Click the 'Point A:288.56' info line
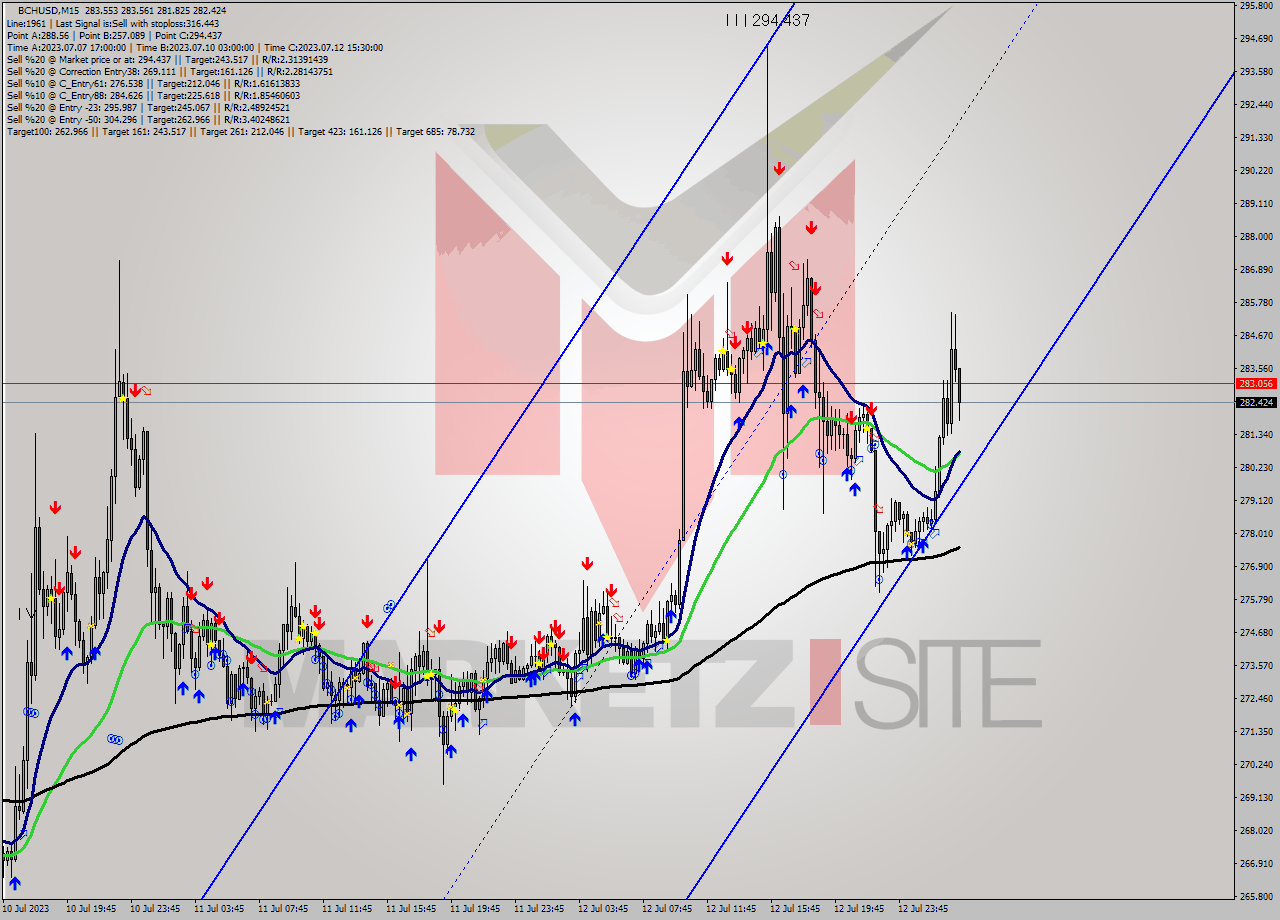1280x920 pixels. click(113, 35)
